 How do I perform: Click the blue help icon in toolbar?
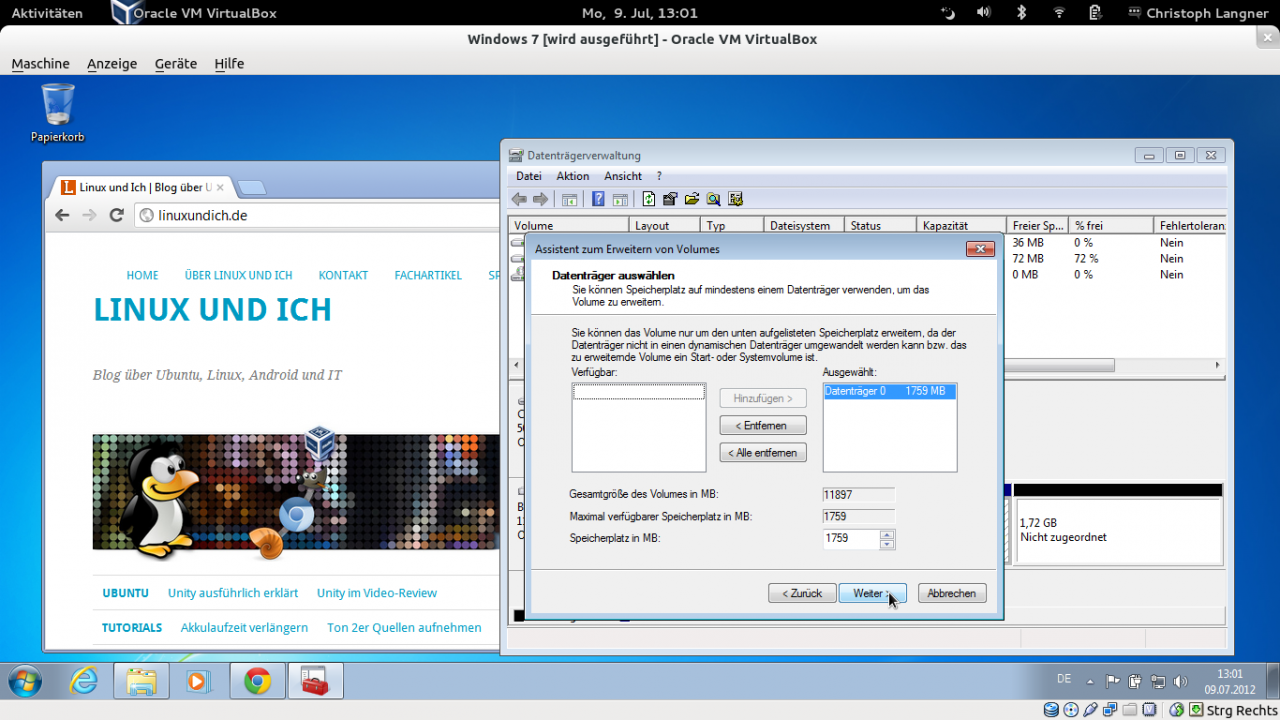click(598, 199)
